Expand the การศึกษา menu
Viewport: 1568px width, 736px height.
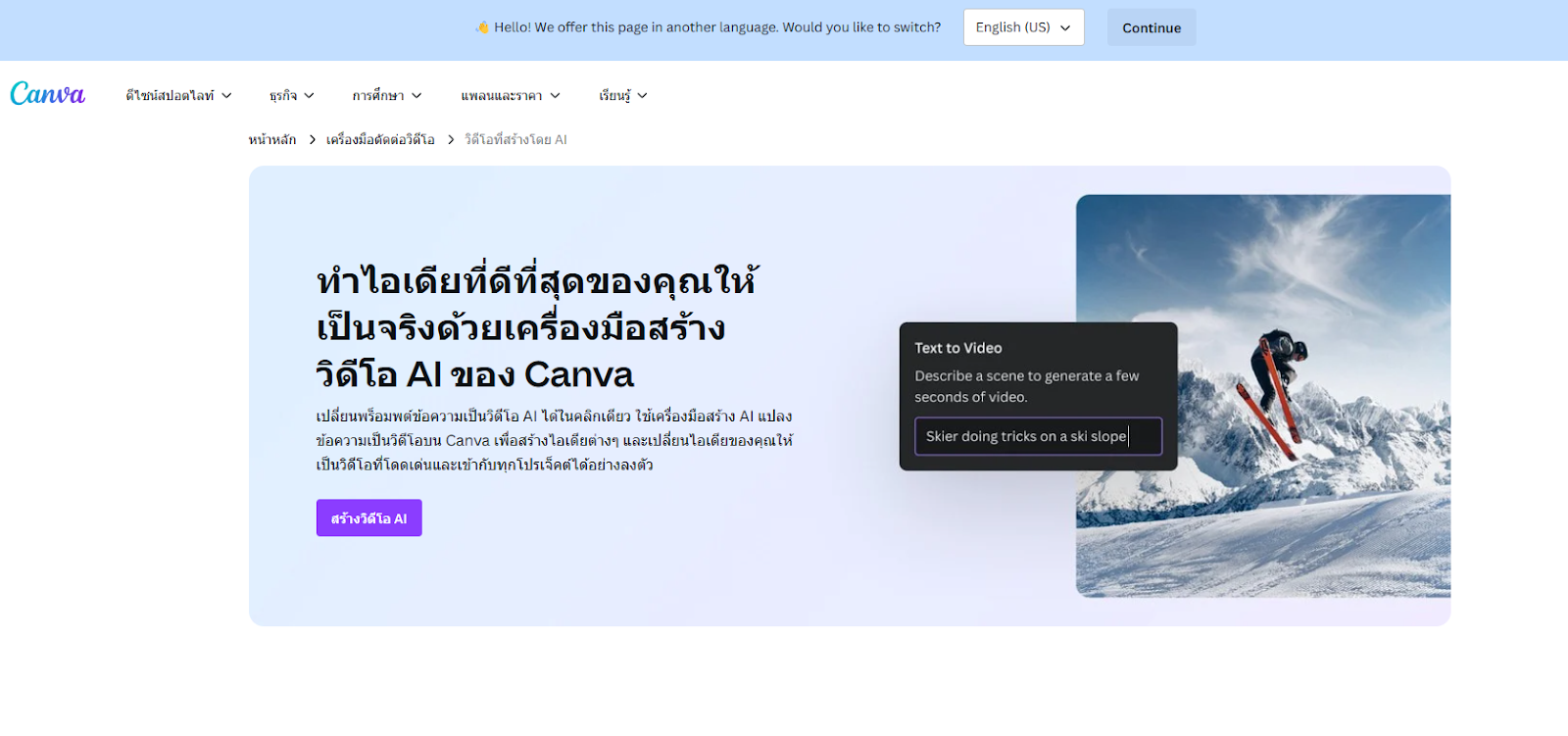tap(387, 95)
